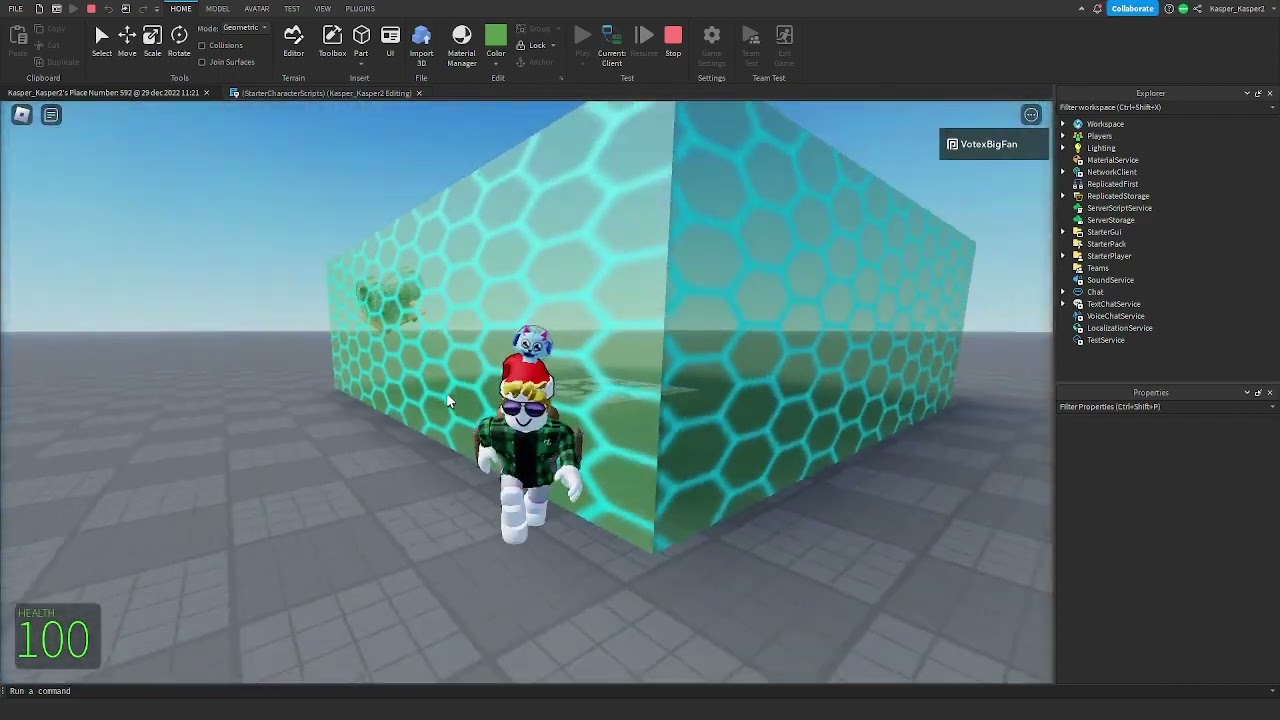Select ServerScriptService in the Explorer
Screen dimensions: 1280x720
tap(1119, 208)
